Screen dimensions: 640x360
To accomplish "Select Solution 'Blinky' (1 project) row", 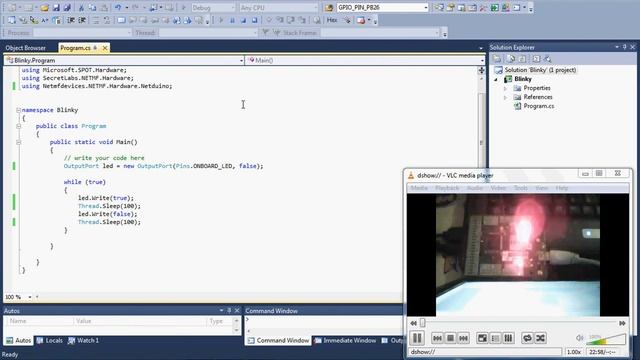I will click(540, 70).
